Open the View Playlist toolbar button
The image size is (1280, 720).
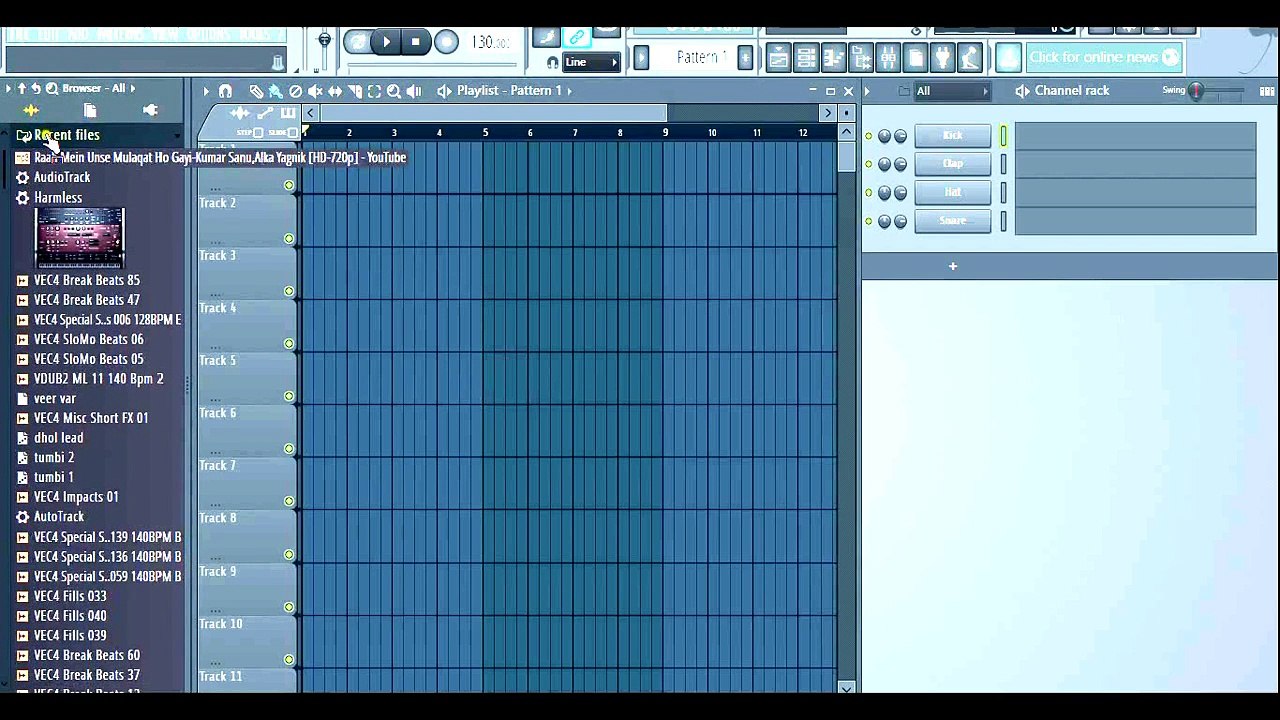point(778,58)
